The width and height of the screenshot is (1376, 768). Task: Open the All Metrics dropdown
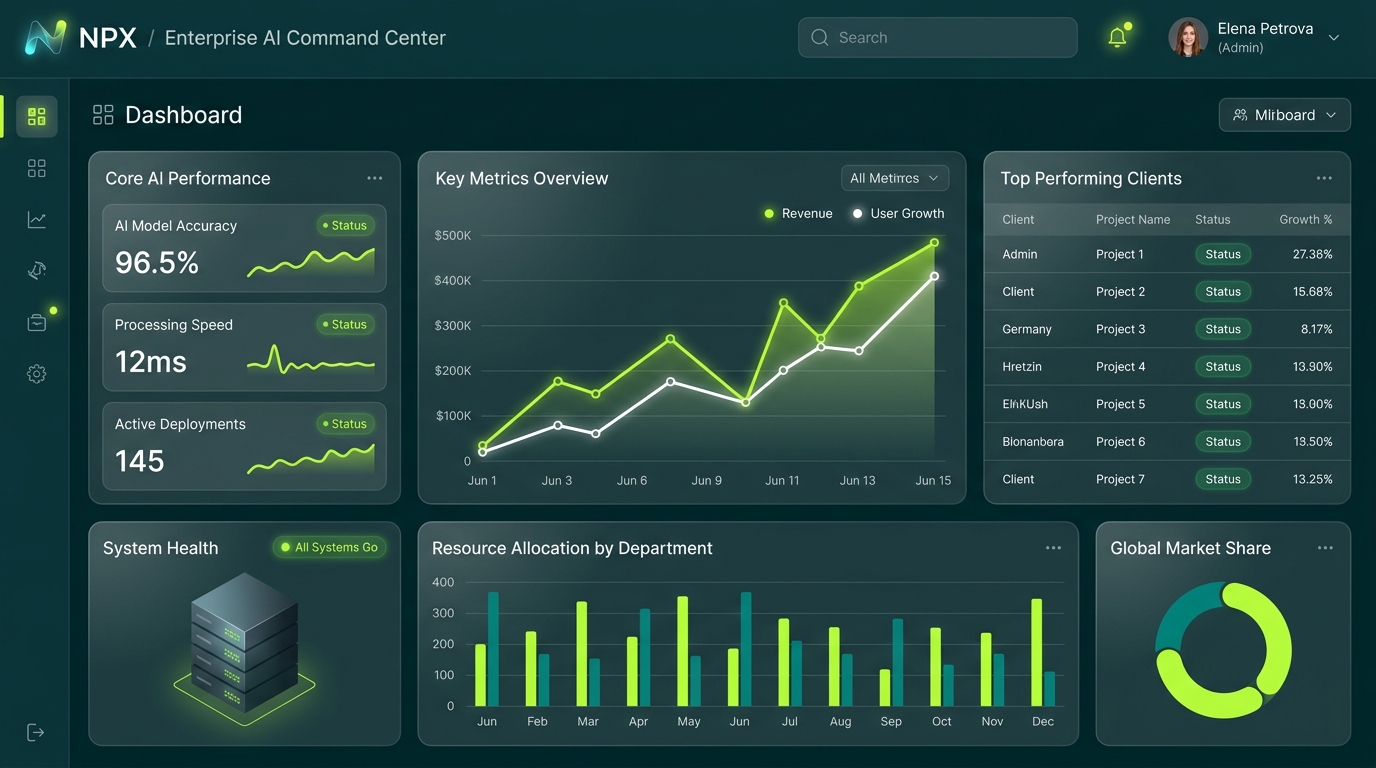coord(895,178)
